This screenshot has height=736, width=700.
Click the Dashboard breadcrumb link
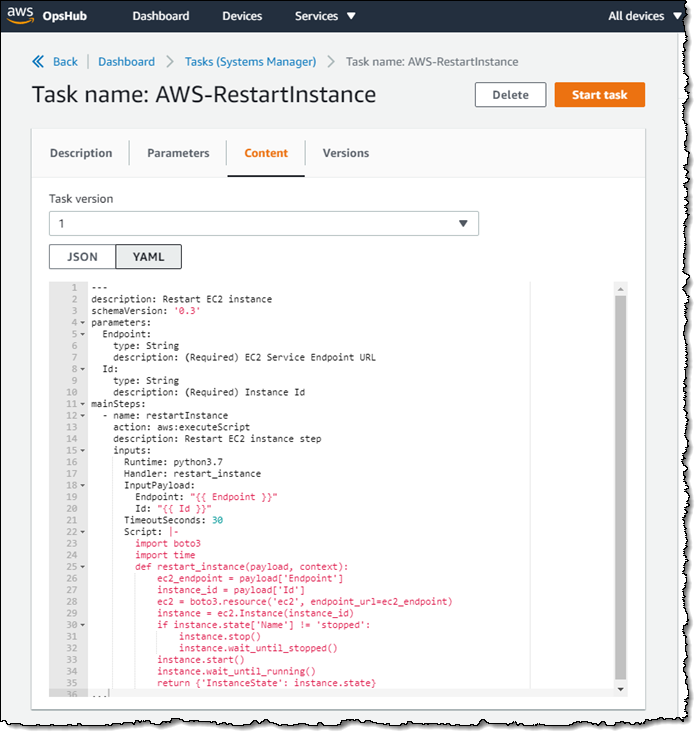(126, 61)
